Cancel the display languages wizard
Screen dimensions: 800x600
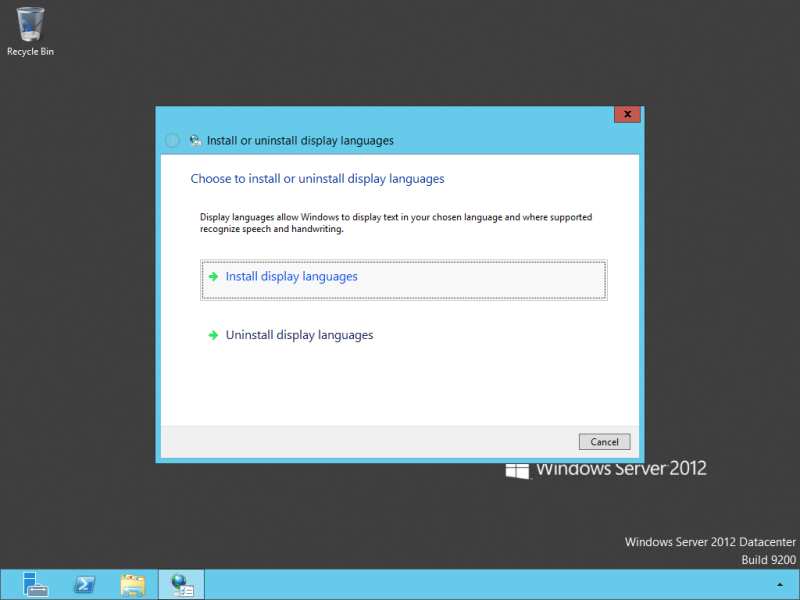pos(604,442)
